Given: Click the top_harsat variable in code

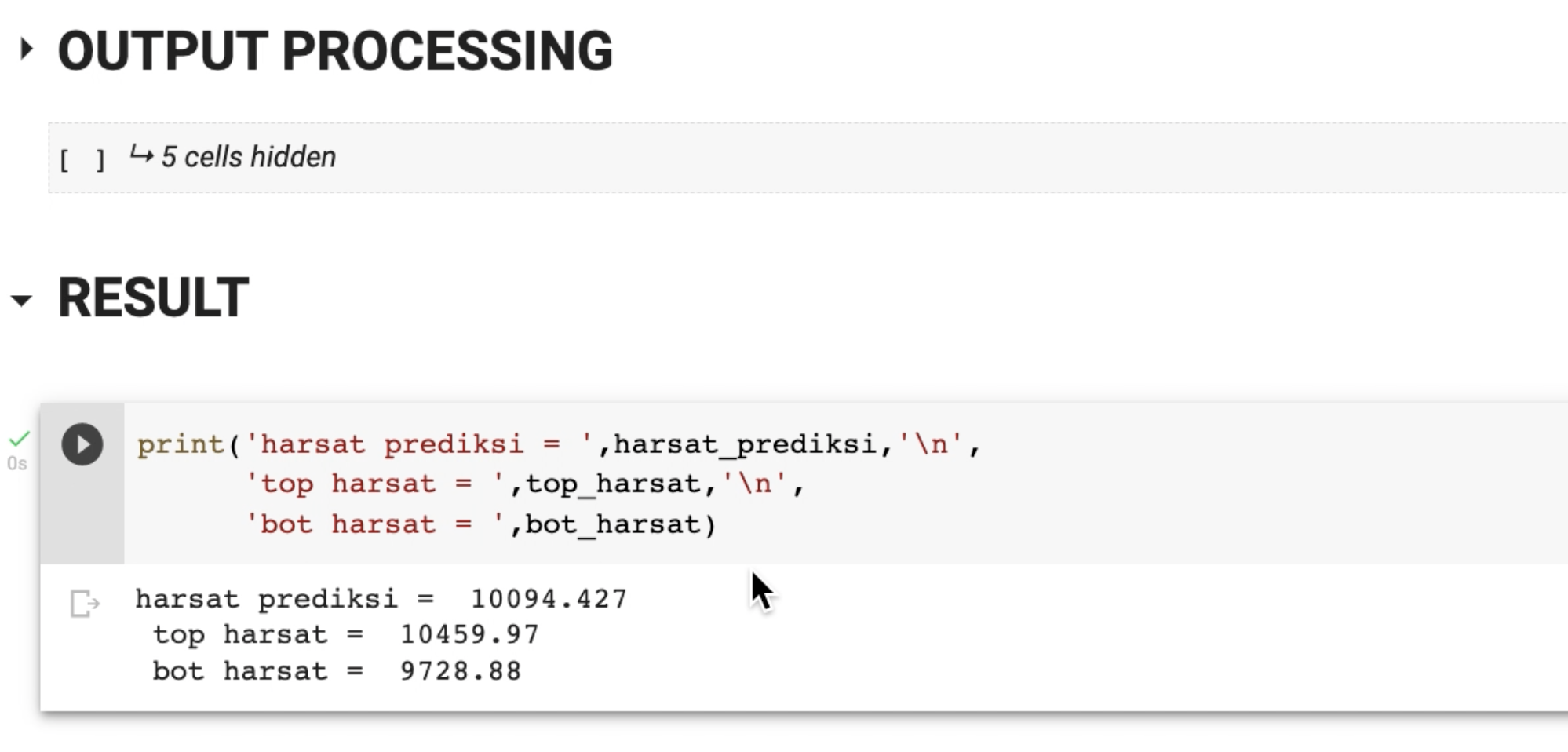Looking at the screenshot, I should tap(614, 484).
